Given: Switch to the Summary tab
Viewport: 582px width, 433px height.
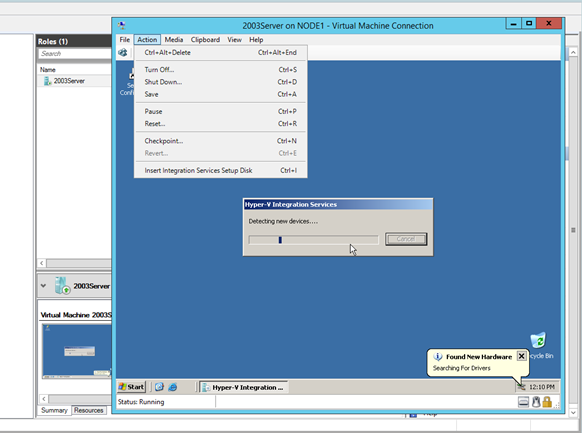Looking at the screenshot, I should [54, 410].
